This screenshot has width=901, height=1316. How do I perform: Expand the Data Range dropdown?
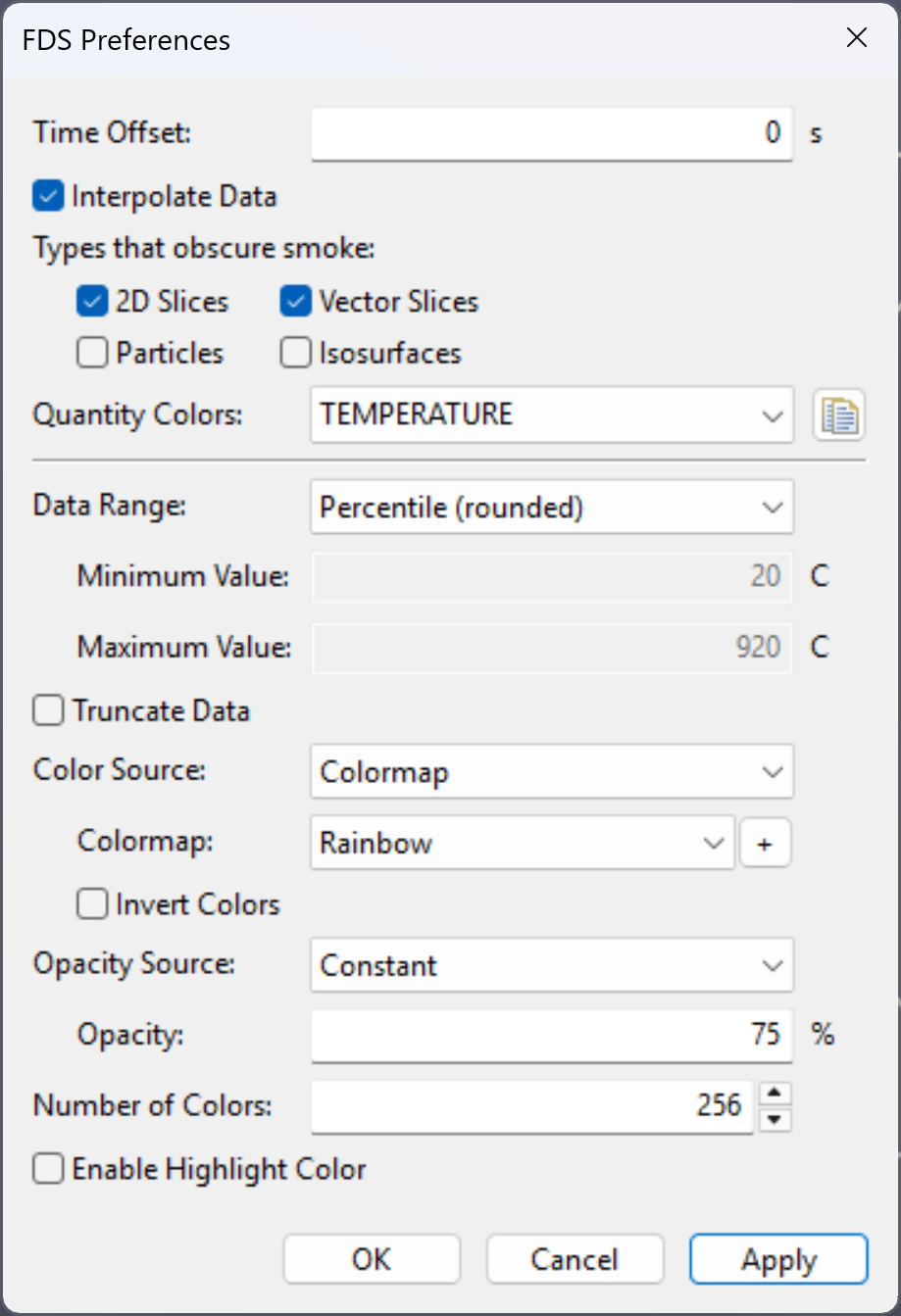tap(552, 508)
